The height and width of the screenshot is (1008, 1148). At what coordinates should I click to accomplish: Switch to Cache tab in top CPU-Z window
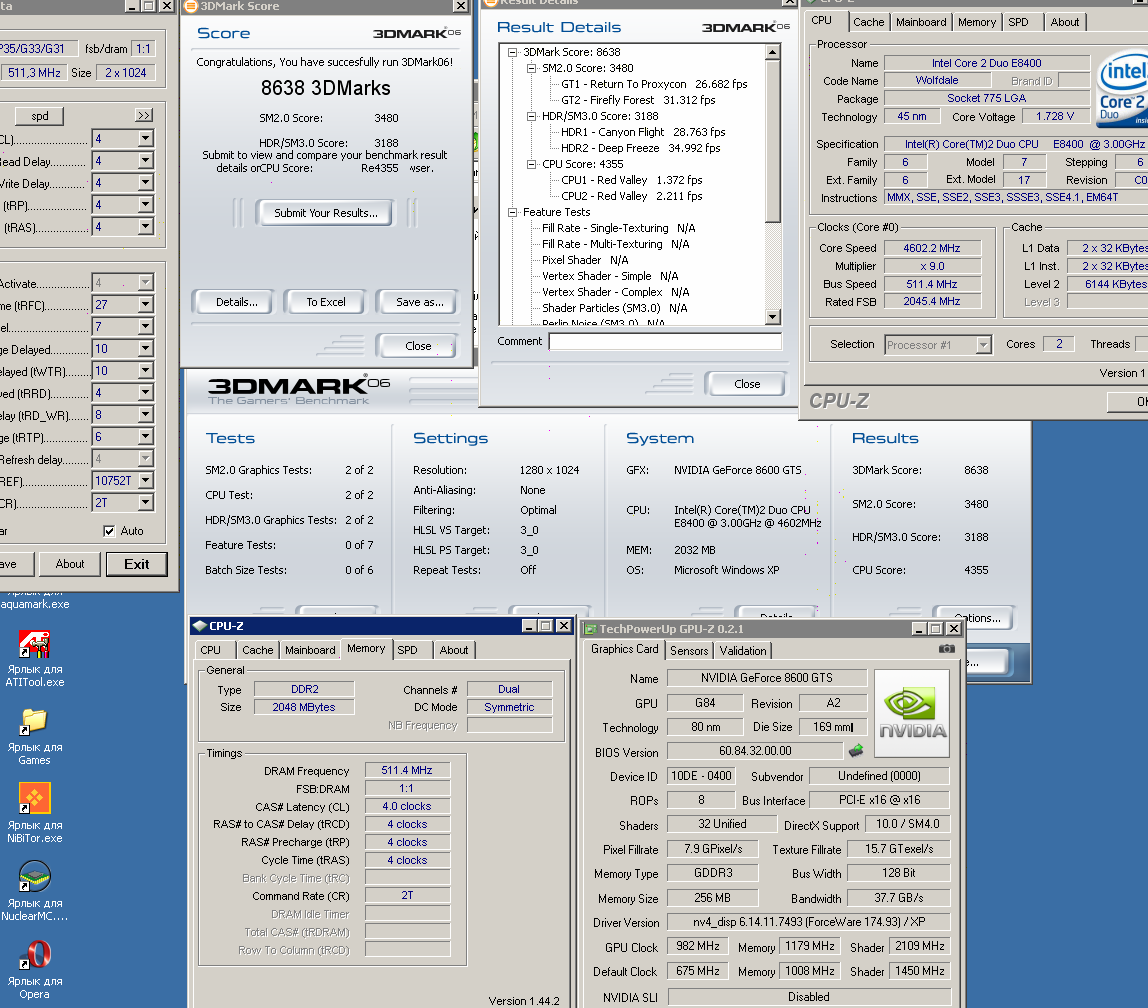(868, 22)
